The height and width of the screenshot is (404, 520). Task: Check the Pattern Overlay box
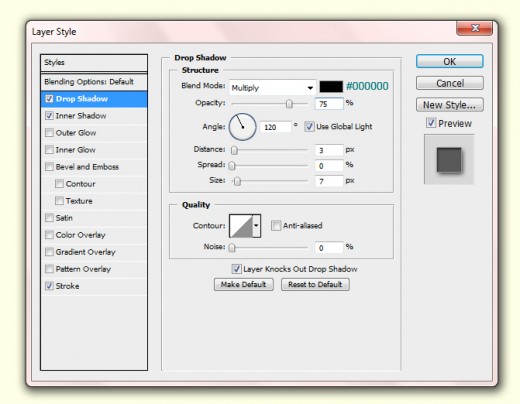[x=49, y=269]
